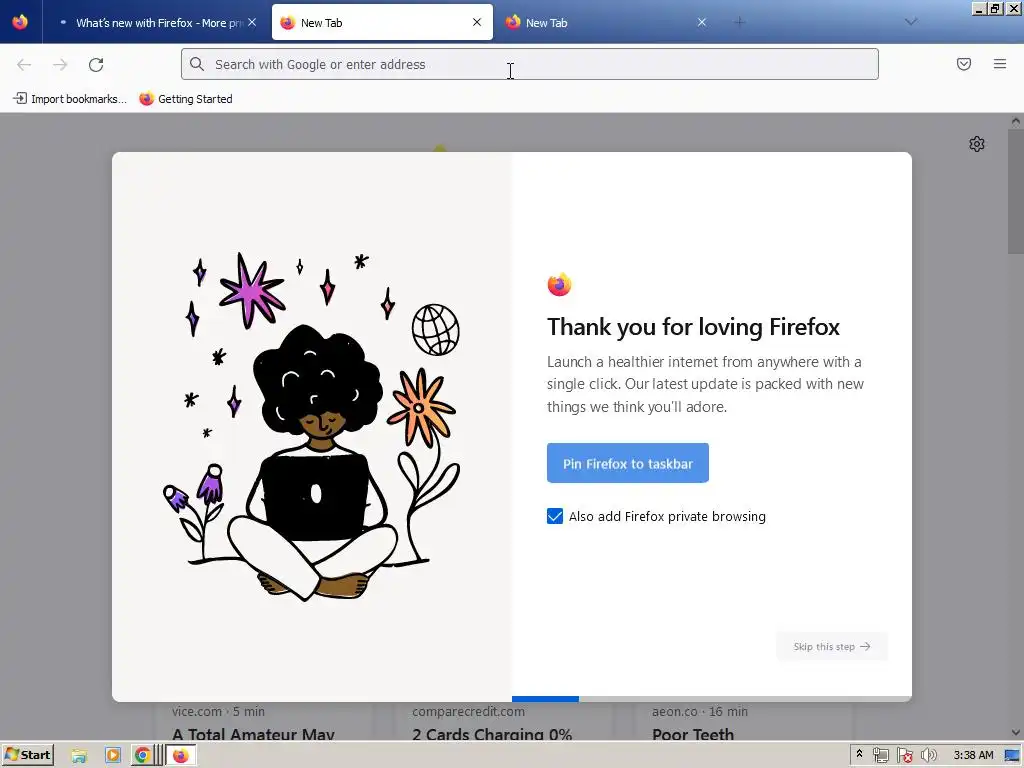Open the Getting Started bookmark

186,99
